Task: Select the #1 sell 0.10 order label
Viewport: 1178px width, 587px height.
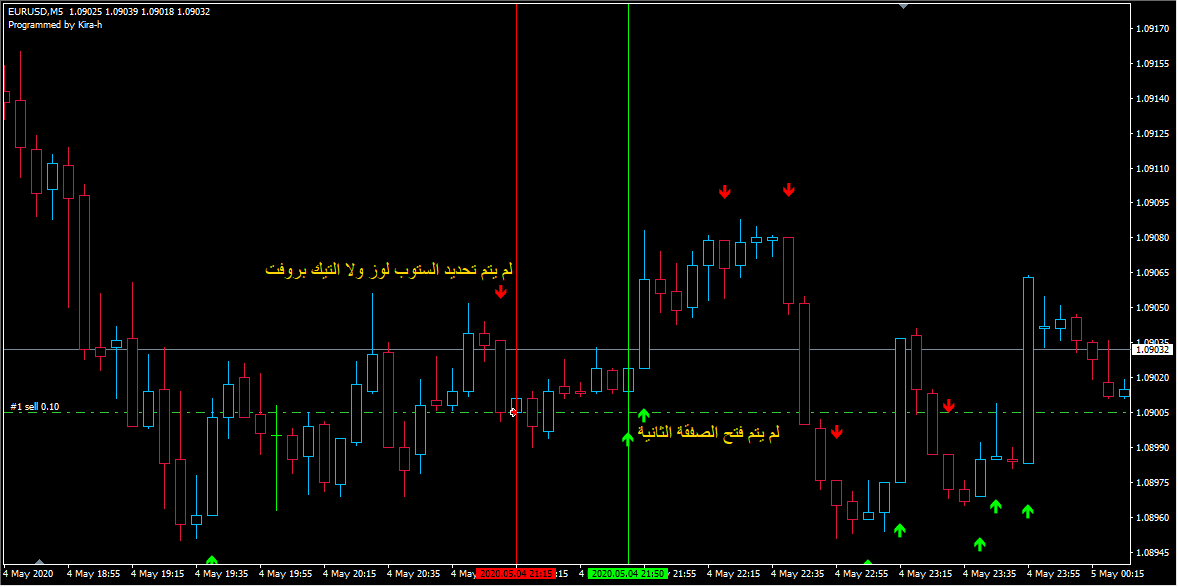Action: click(x=35, y=407)
